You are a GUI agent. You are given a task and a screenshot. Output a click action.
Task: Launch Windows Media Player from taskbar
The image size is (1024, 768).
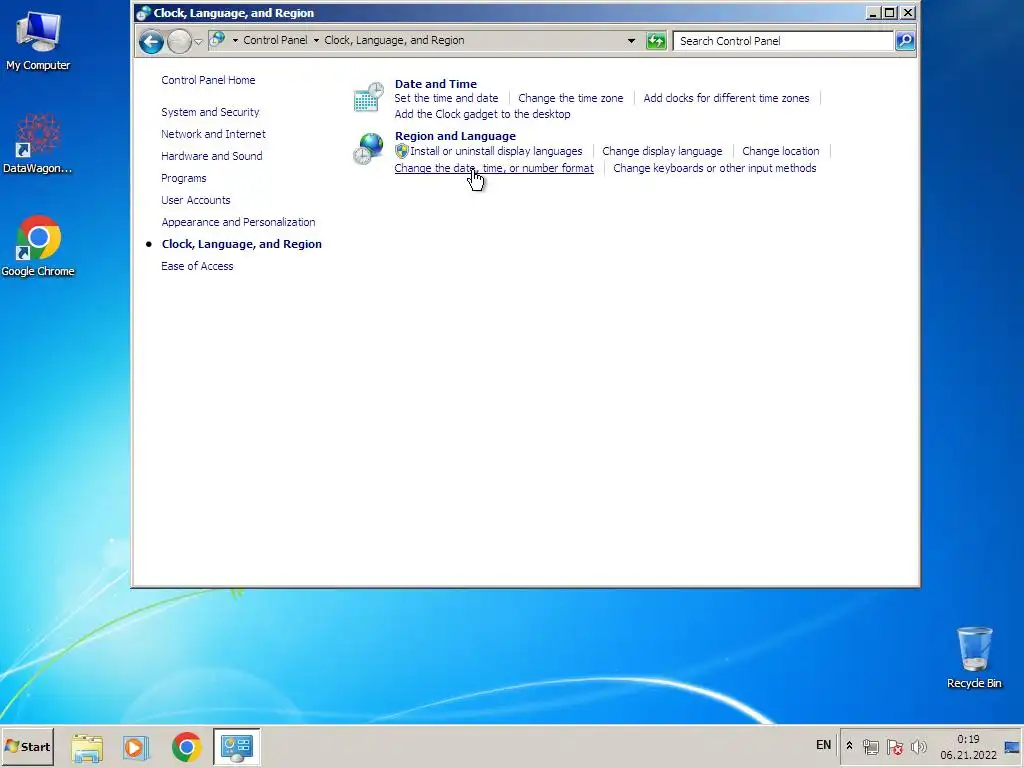click(136, 747)
